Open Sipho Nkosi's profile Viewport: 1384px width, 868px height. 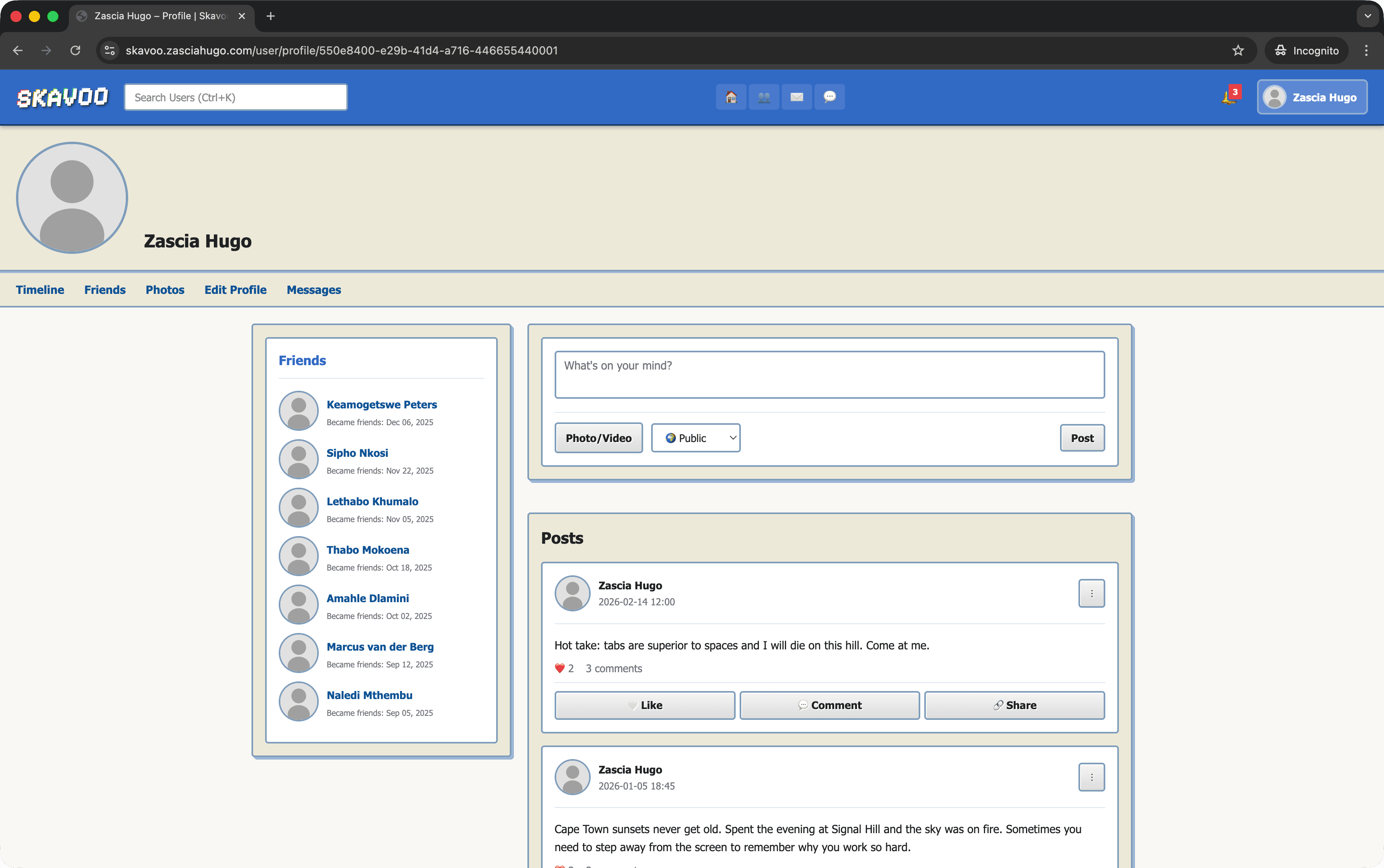click(x=357, y=453)
